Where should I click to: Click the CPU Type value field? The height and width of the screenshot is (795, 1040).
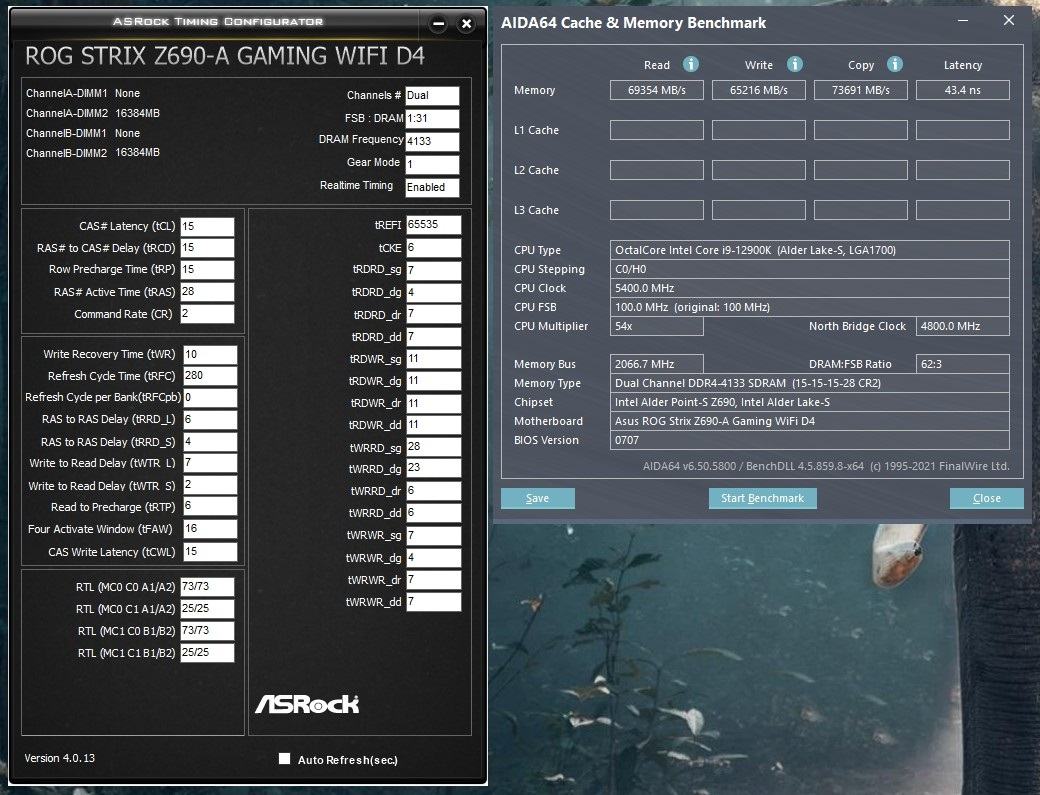tap(810, 250)
